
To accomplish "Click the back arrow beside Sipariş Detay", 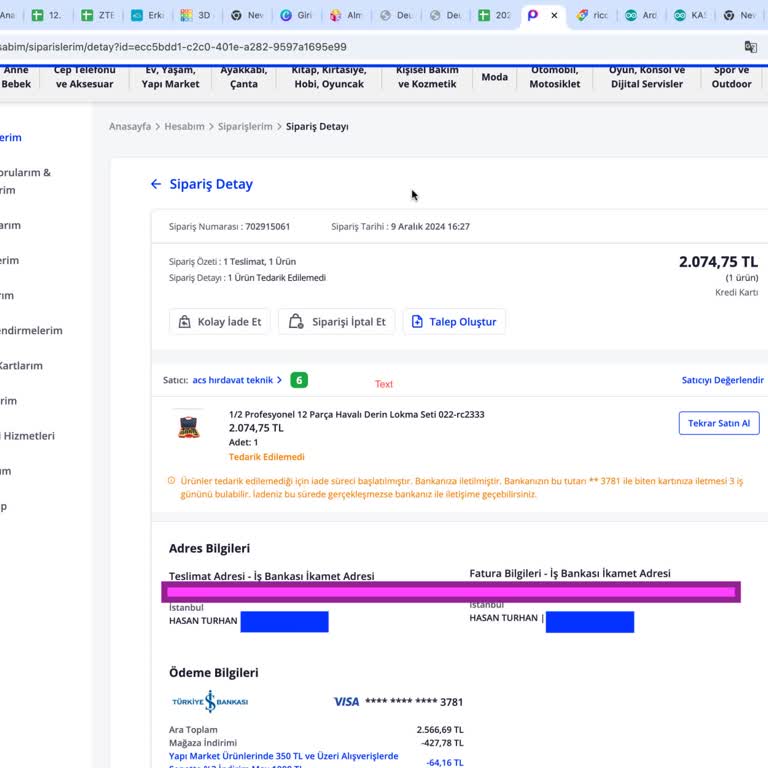I will [156, 184].
